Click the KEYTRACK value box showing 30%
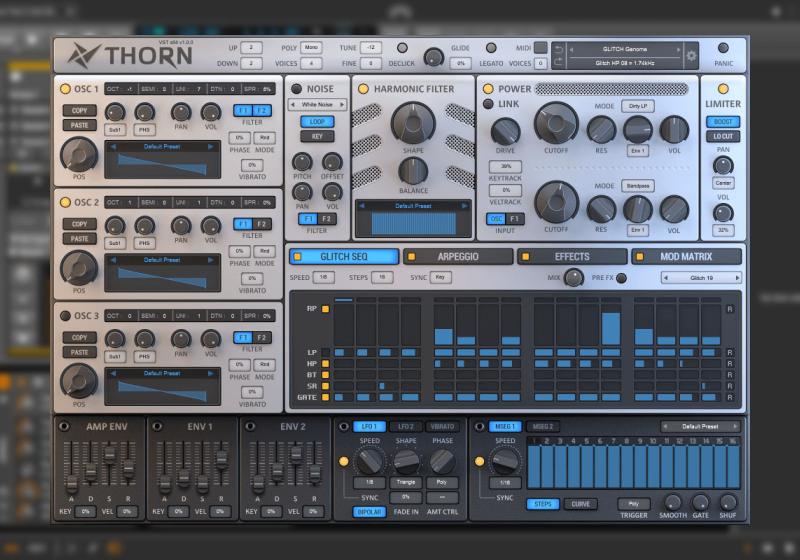Image resolution: width=800 pixels, height=560 pixels. click(505, 166)
